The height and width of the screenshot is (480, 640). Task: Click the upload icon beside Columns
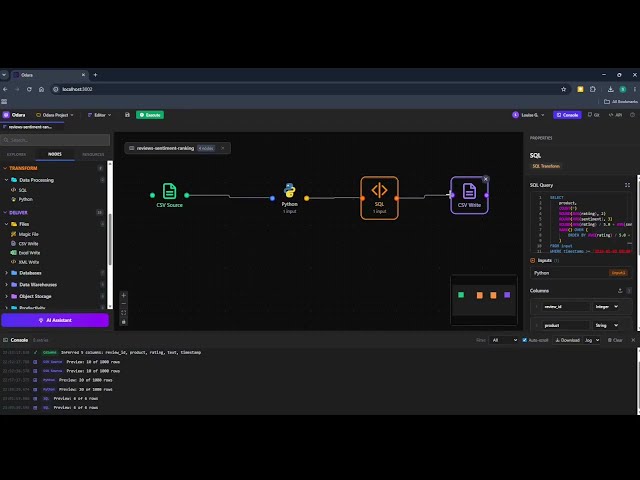coord(620,291)
